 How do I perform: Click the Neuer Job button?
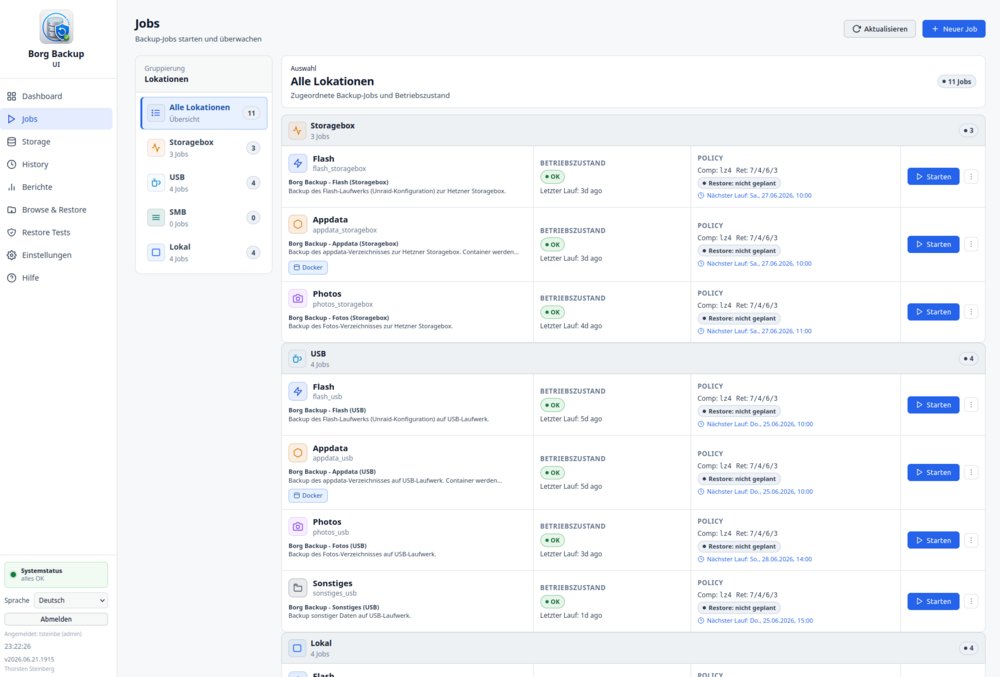953,29
